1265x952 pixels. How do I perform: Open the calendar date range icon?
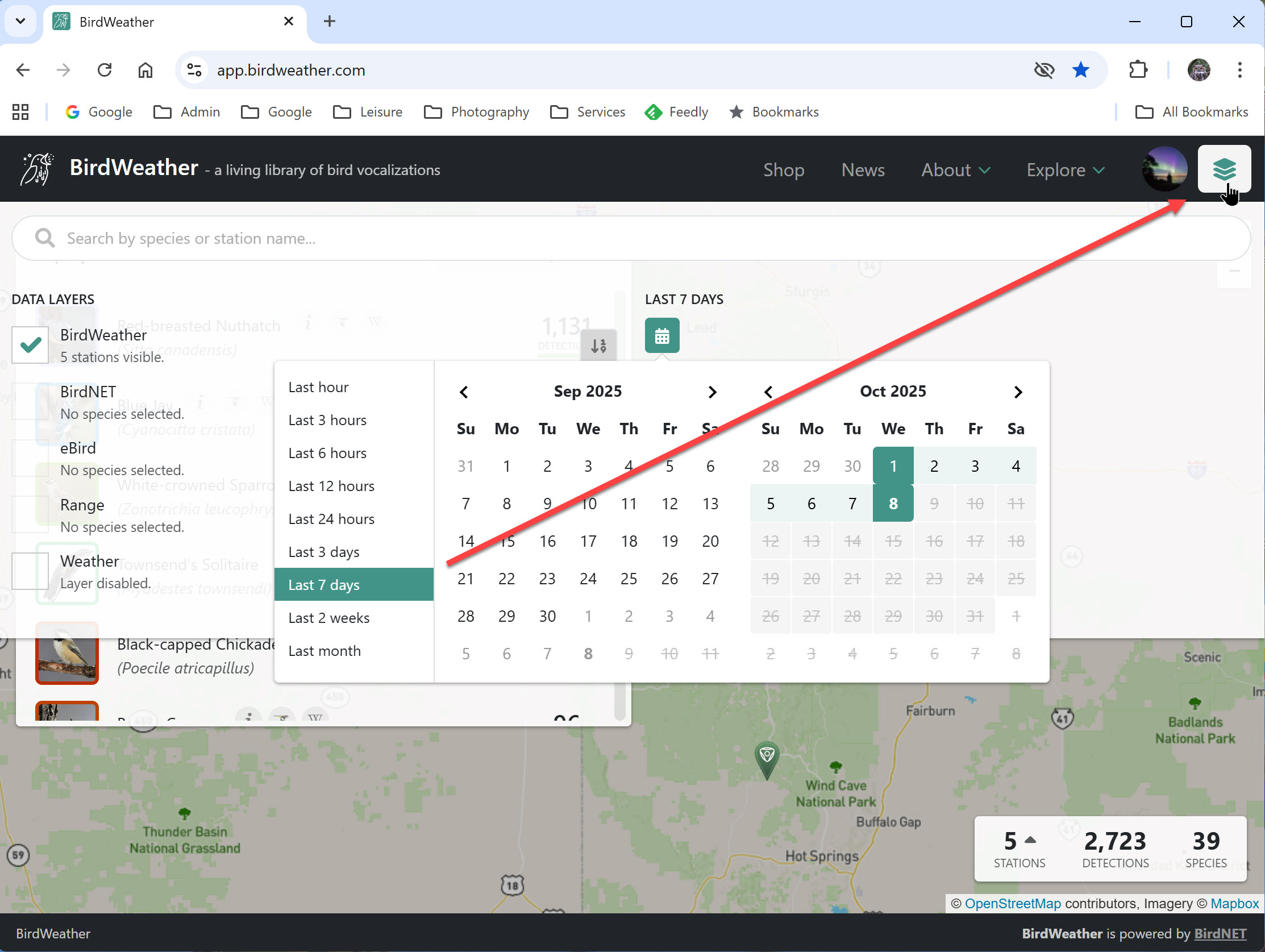pos(661,336)
